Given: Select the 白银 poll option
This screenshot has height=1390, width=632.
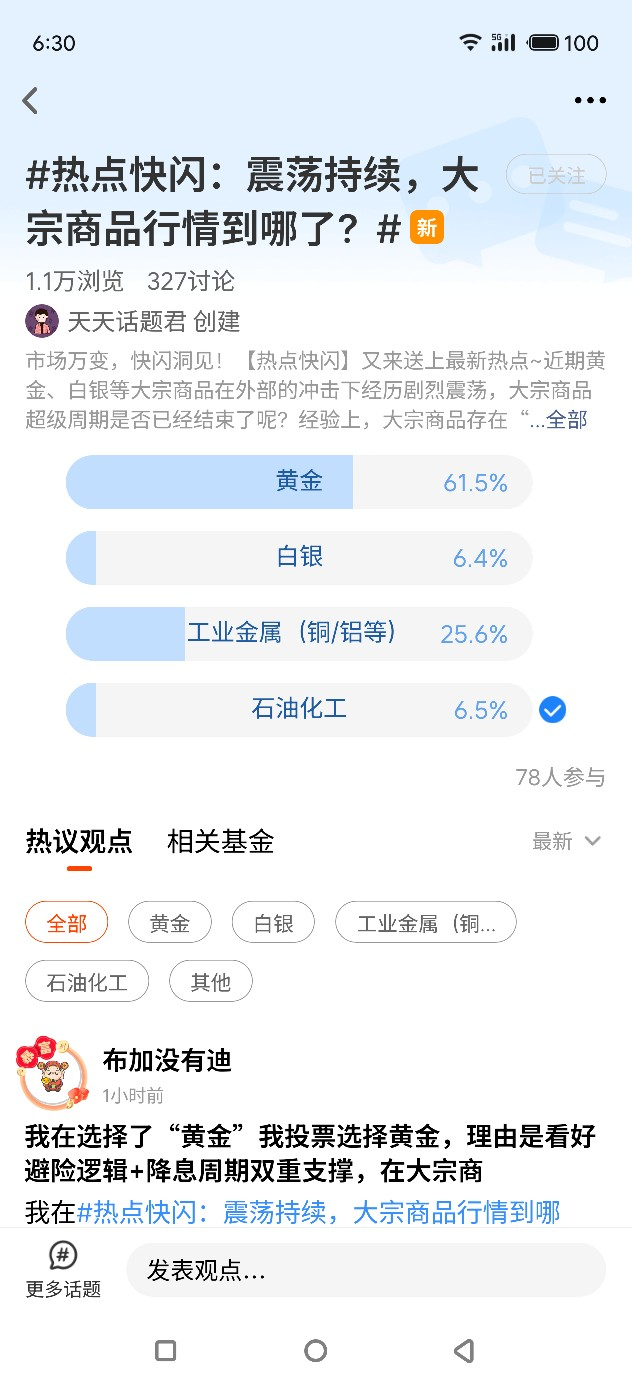Looking at the screenshot, I should 299,558.
